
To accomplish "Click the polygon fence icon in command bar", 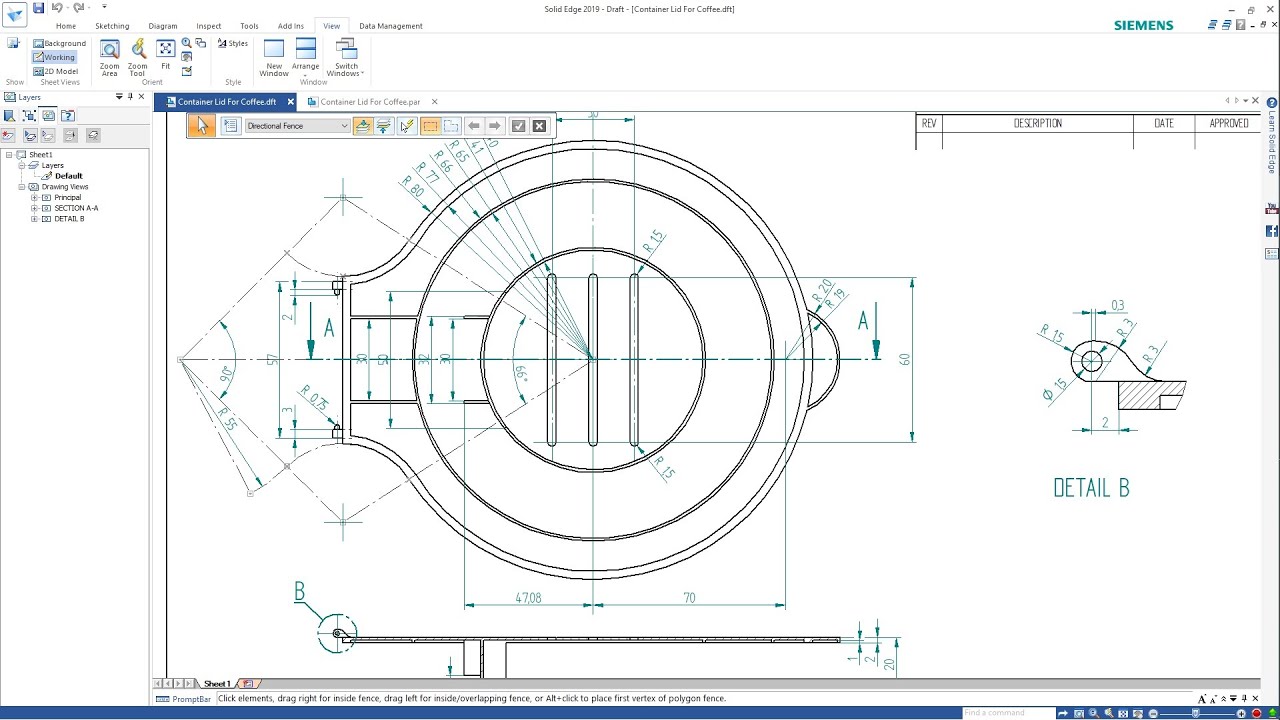I will (451, 126).
